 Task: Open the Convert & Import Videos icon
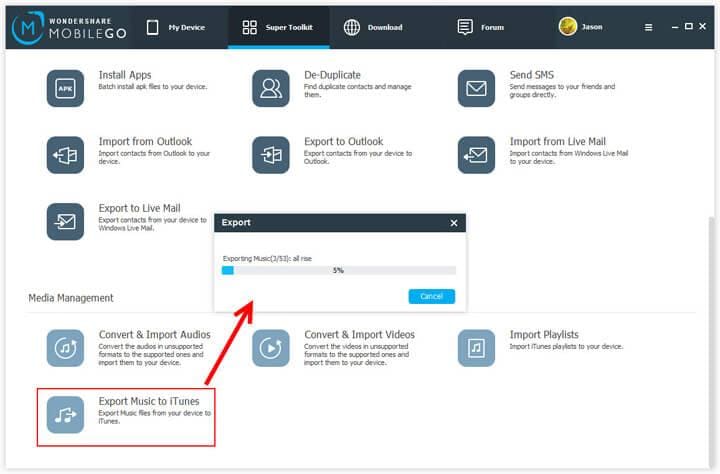[x=271, y=348]
